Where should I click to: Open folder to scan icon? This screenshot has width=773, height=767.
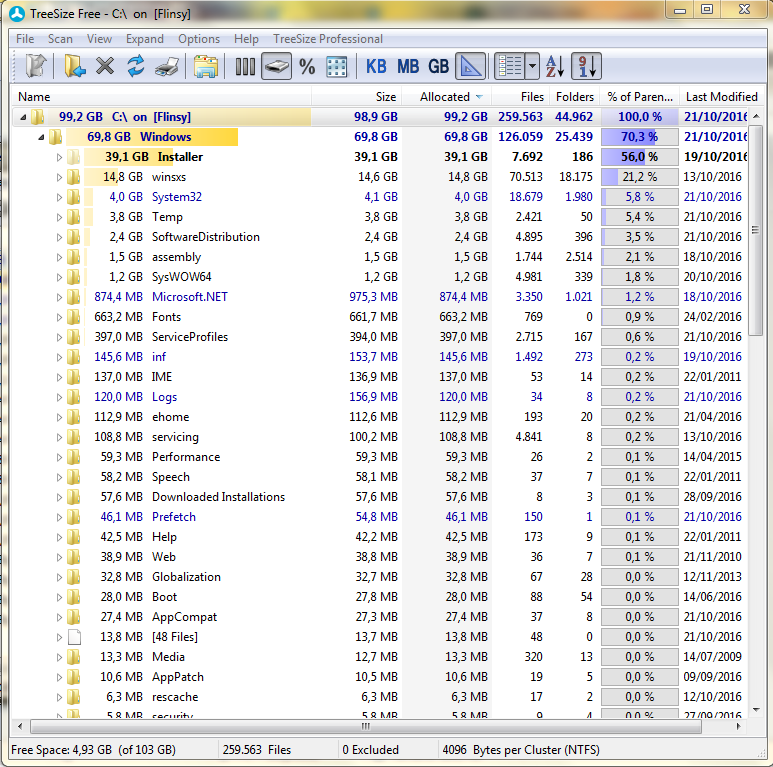pos(74,66)
